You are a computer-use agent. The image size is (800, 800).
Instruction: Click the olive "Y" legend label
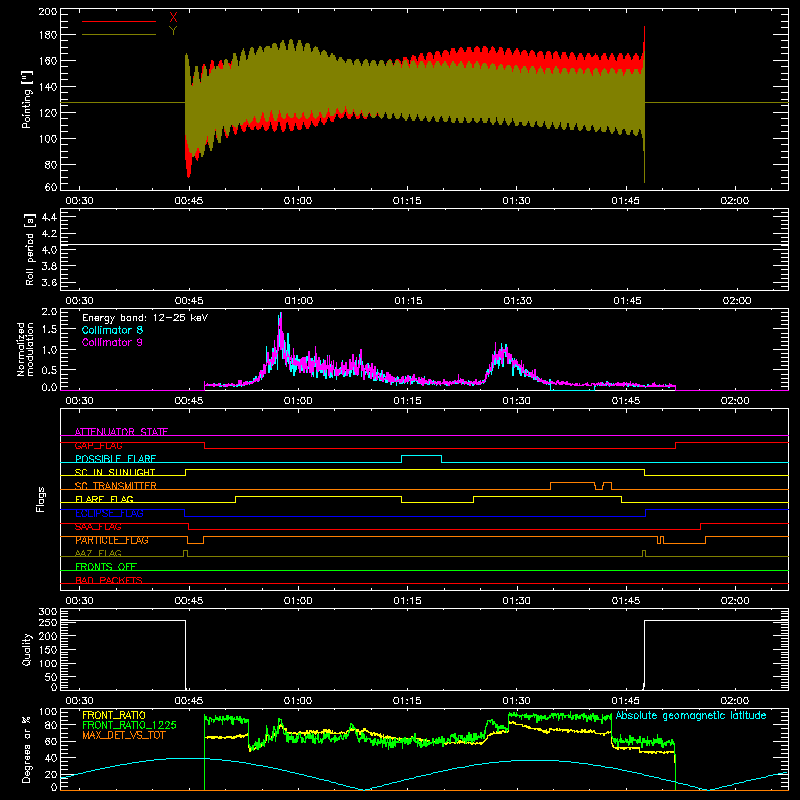click(173, 31)
